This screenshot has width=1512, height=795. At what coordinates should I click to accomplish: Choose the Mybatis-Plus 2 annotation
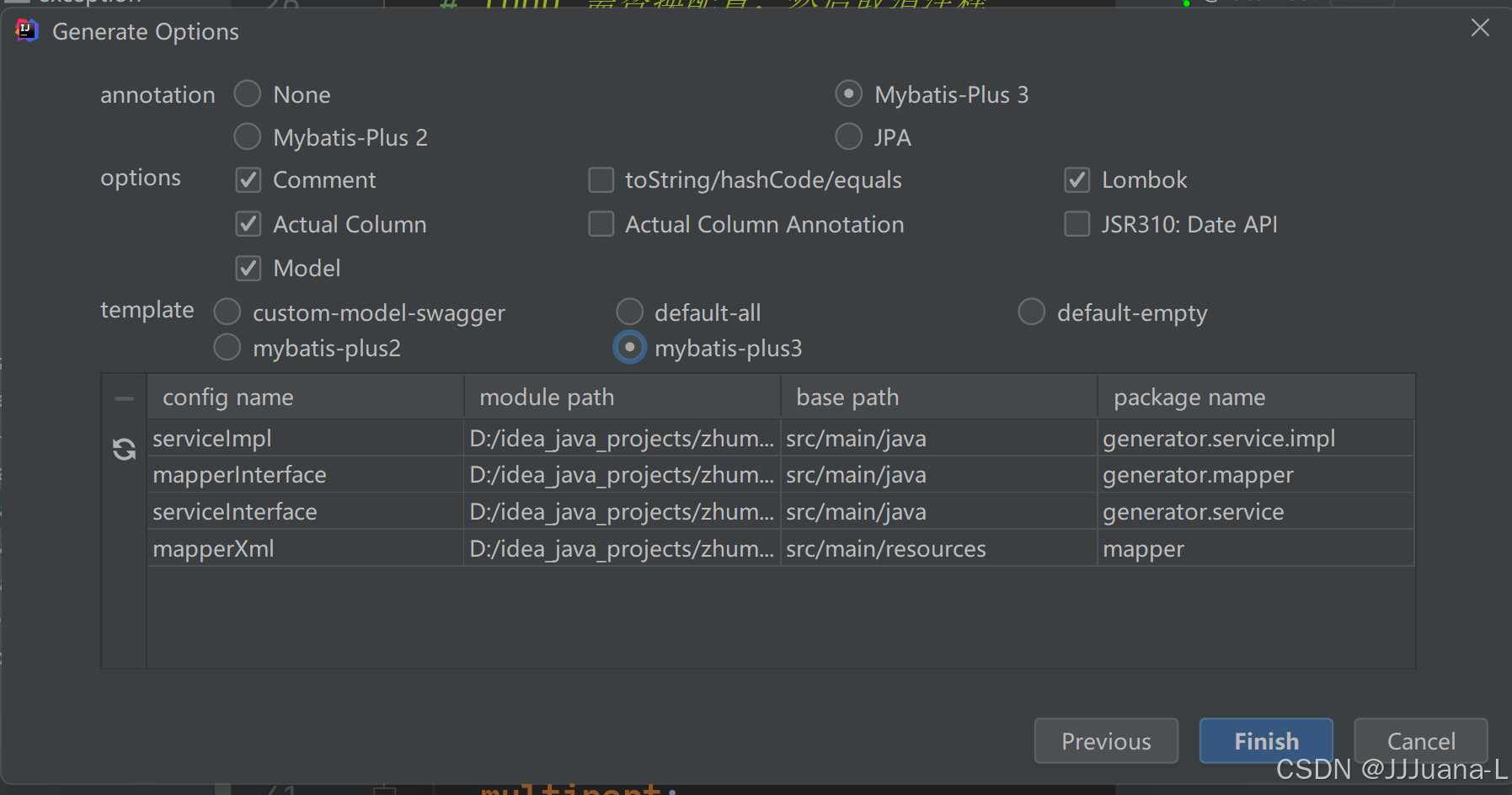247,136
